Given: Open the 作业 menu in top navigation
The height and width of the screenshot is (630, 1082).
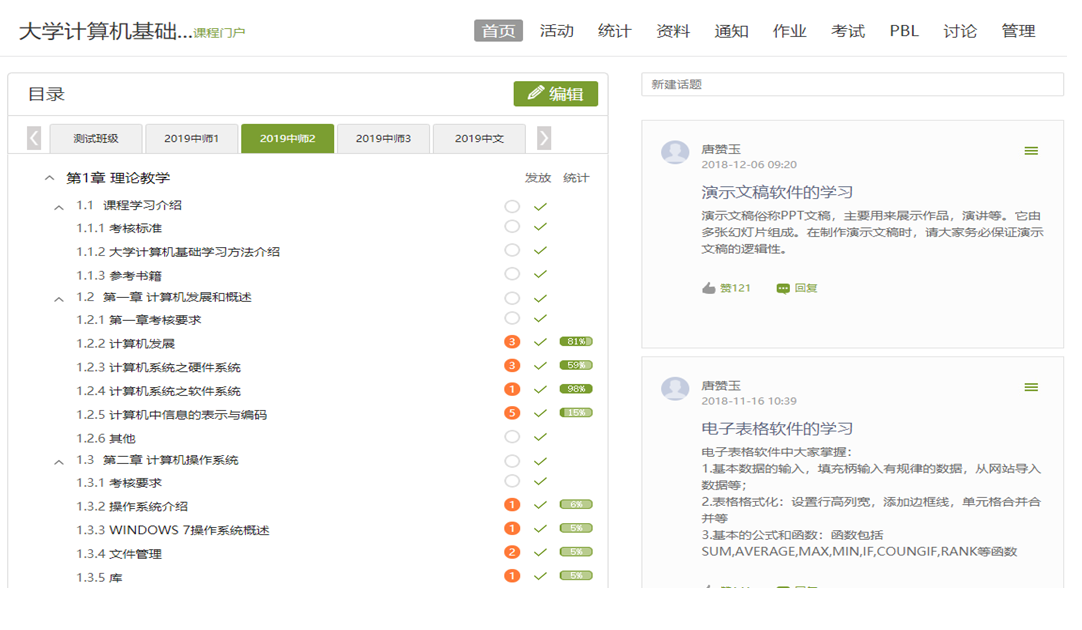Looking at the screenshot, I should point(789,31).
